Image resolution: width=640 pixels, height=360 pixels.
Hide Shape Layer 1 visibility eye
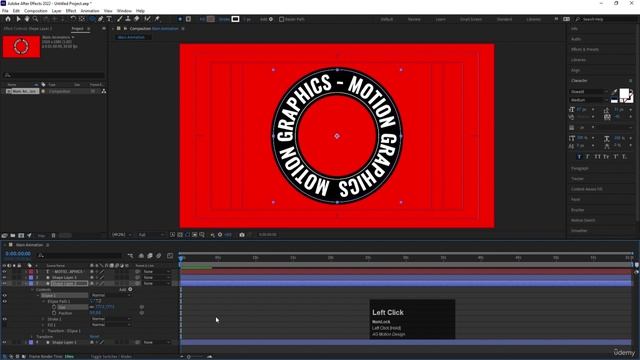pyautogui.click(x=4, y=342)
